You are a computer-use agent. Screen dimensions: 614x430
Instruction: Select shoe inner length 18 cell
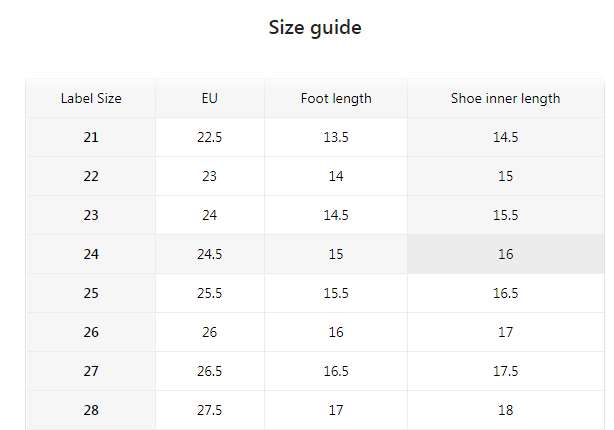(505, 410)
